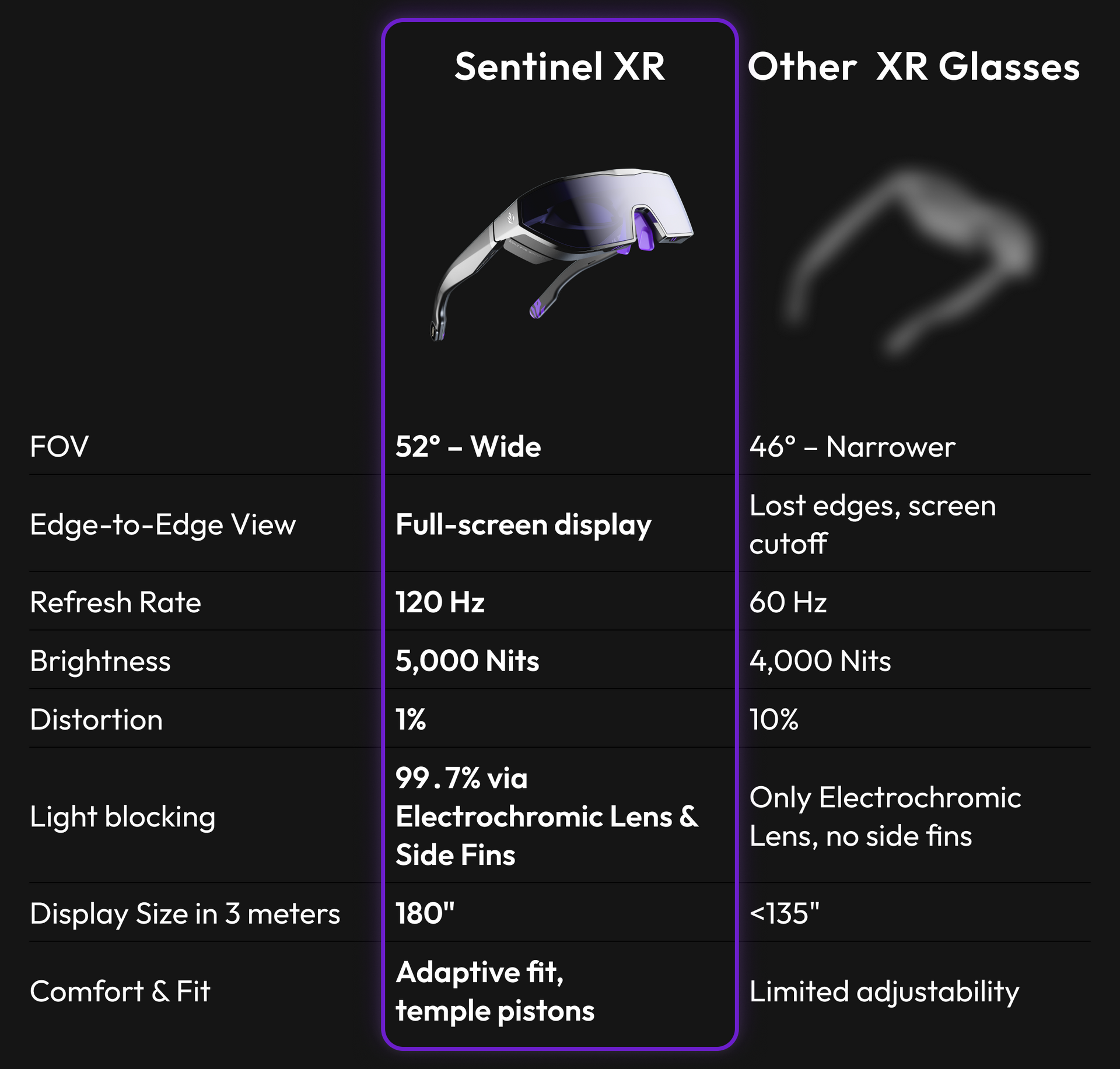Click the FOV row label
1120x1069 pixels.
click(x=59, y=447)
